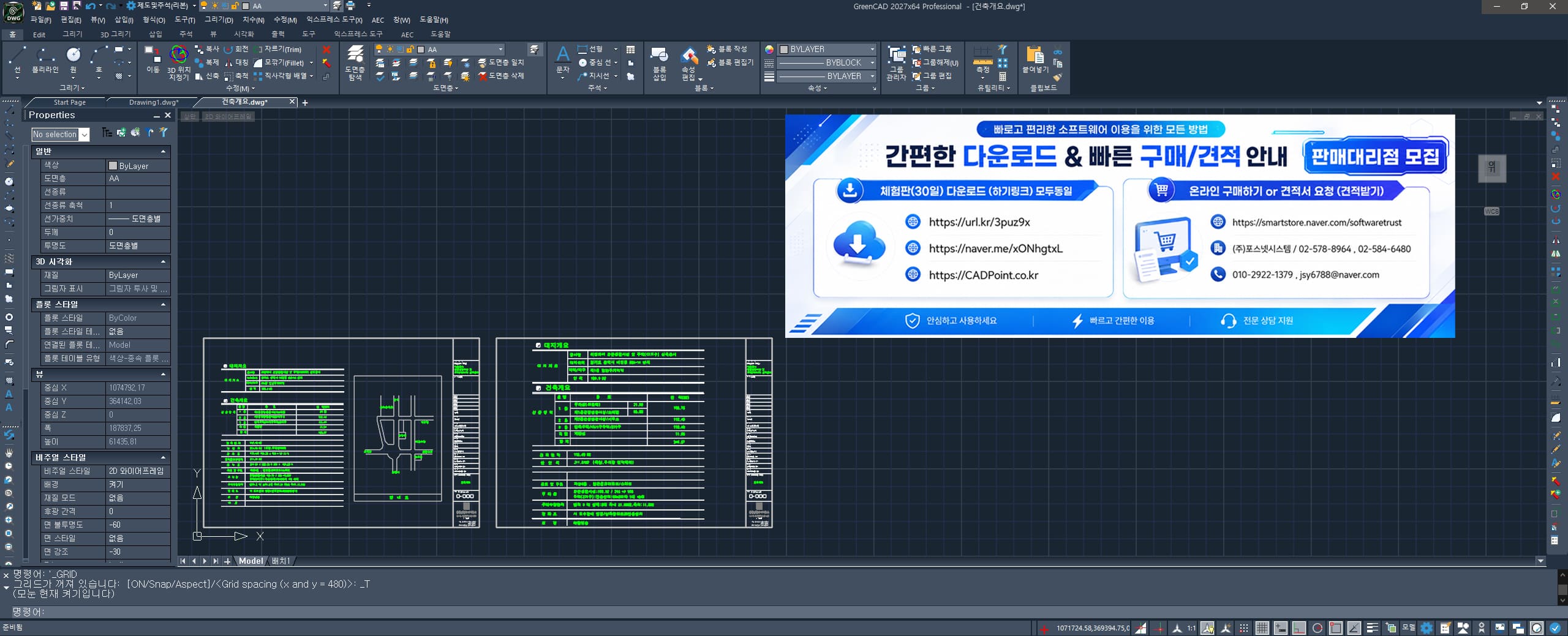The image size is (1568, 636).
Task: Select the Polyline (폴리라인) tool
Action: [x=45, y=60]
